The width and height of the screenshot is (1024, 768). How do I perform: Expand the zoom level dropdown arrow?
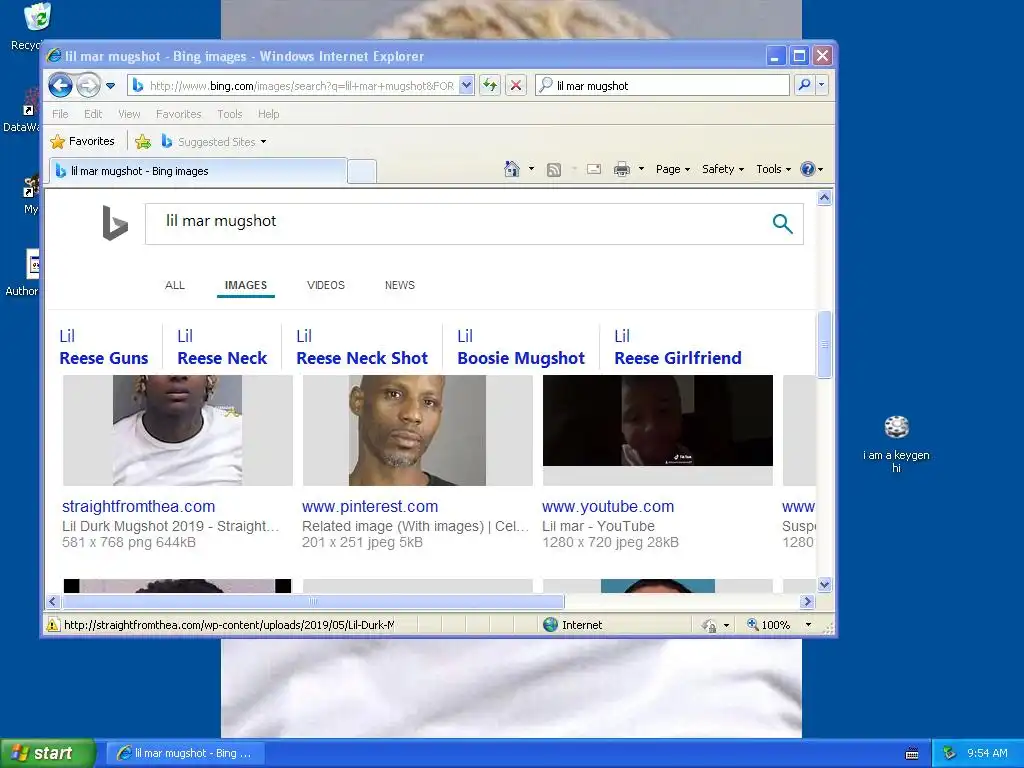pyautogui.click(x=808, y=625)
